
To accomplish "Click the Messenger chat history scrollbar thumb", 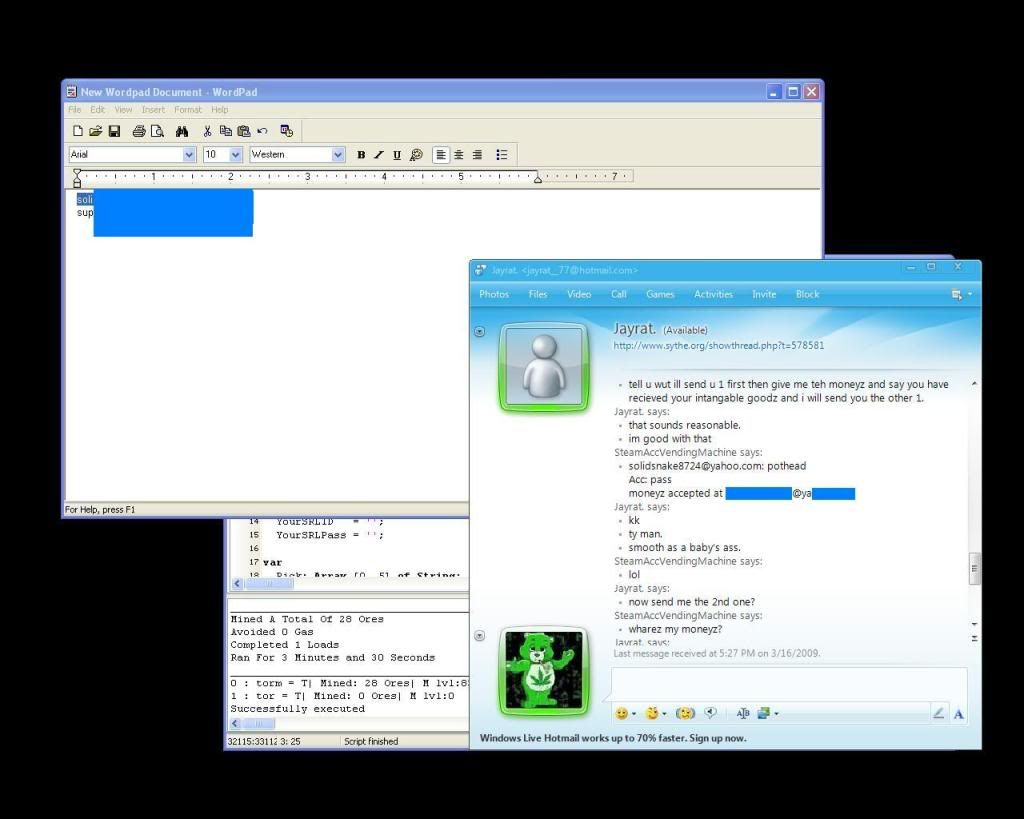I will pyautogui.click(x=974, y=569).
